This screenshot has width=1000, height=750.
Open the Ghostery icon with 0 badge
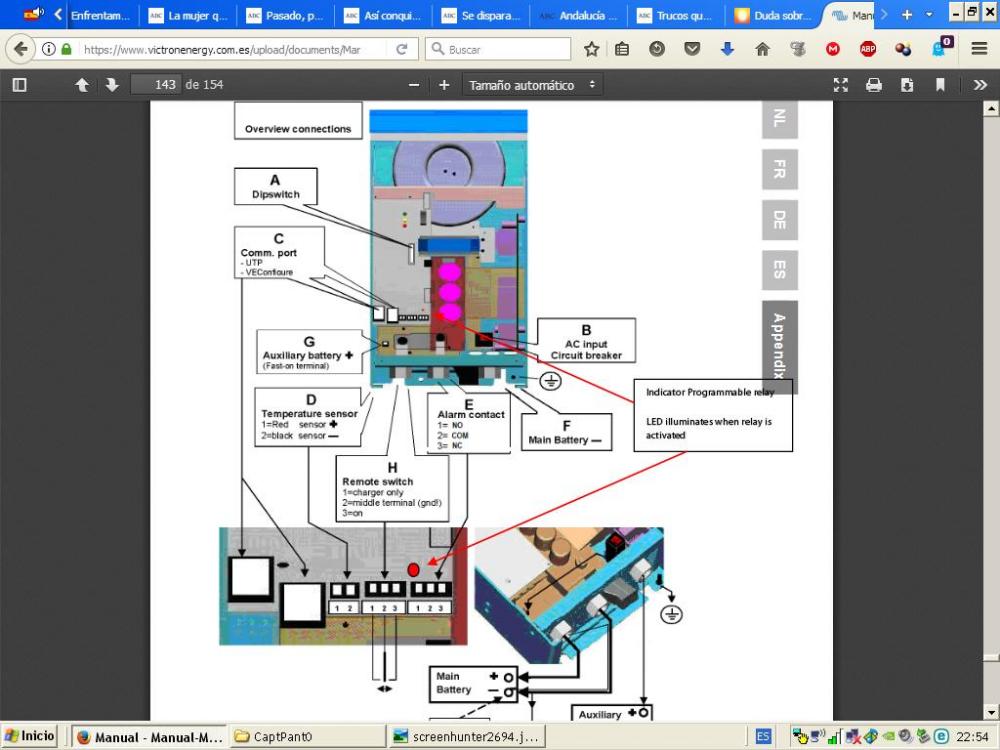(x=941, y=48)
